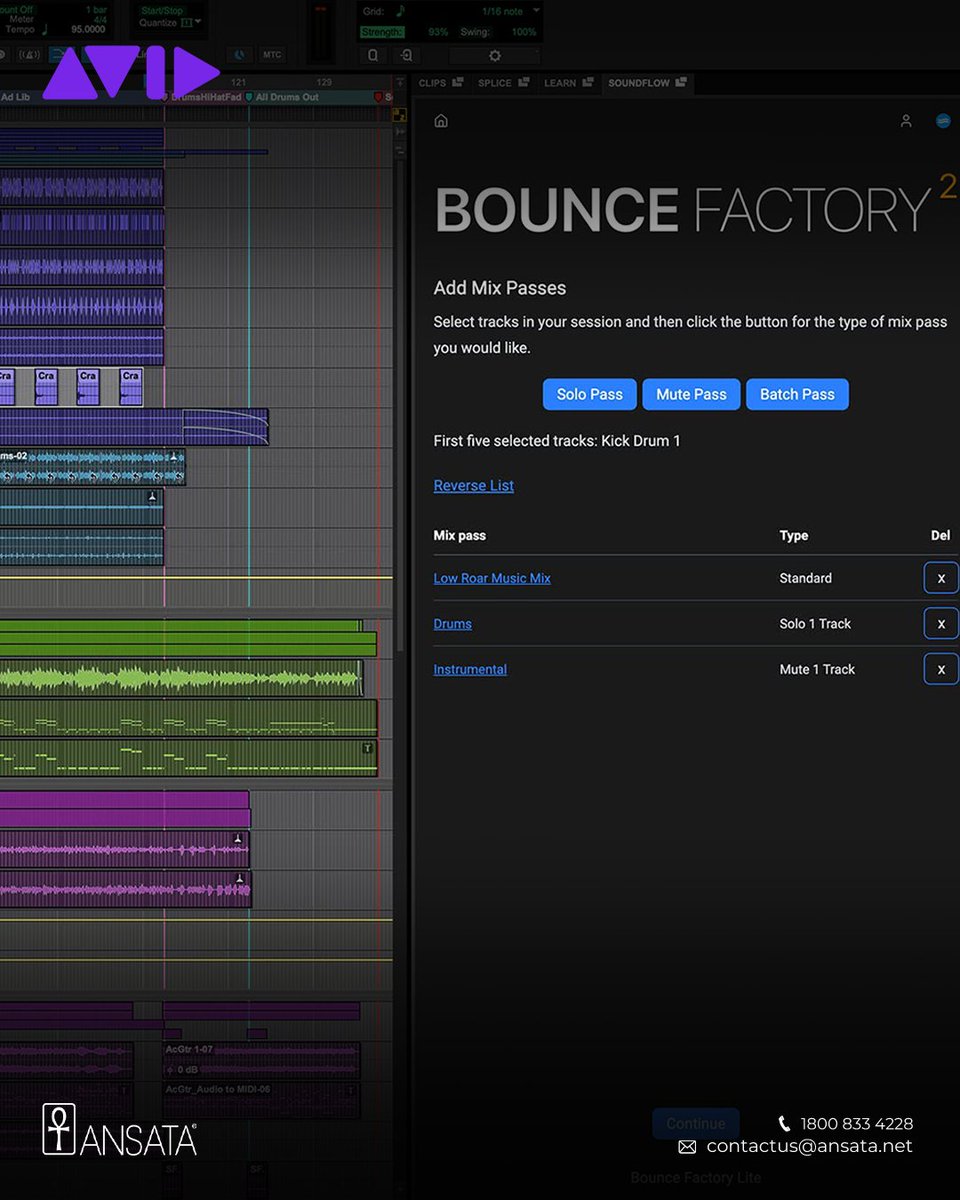
Task: Click the Swing 100% value
Action: point(524,32)
